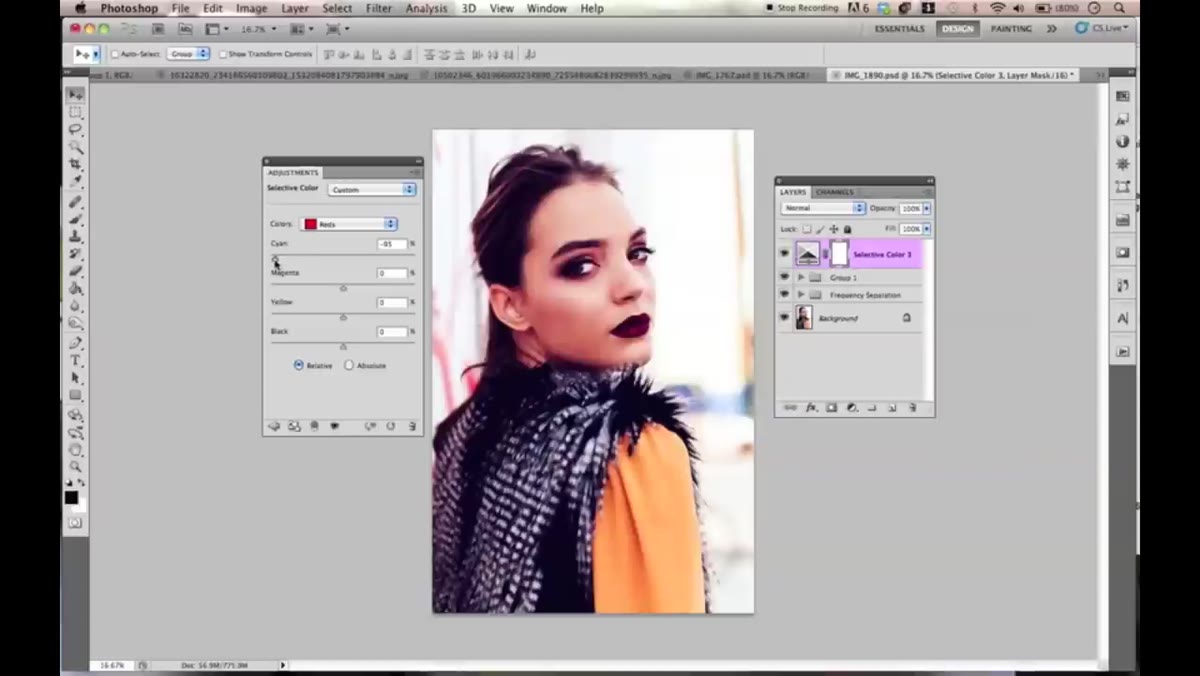
Task: Toggle Lock all padlock in Layers
Action: [847, 229]
